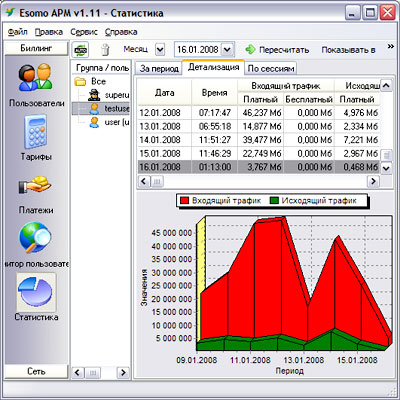This screenshot has width=400, height=400.
Task: Open the Платежи payments icon
Action: (35, 185)
